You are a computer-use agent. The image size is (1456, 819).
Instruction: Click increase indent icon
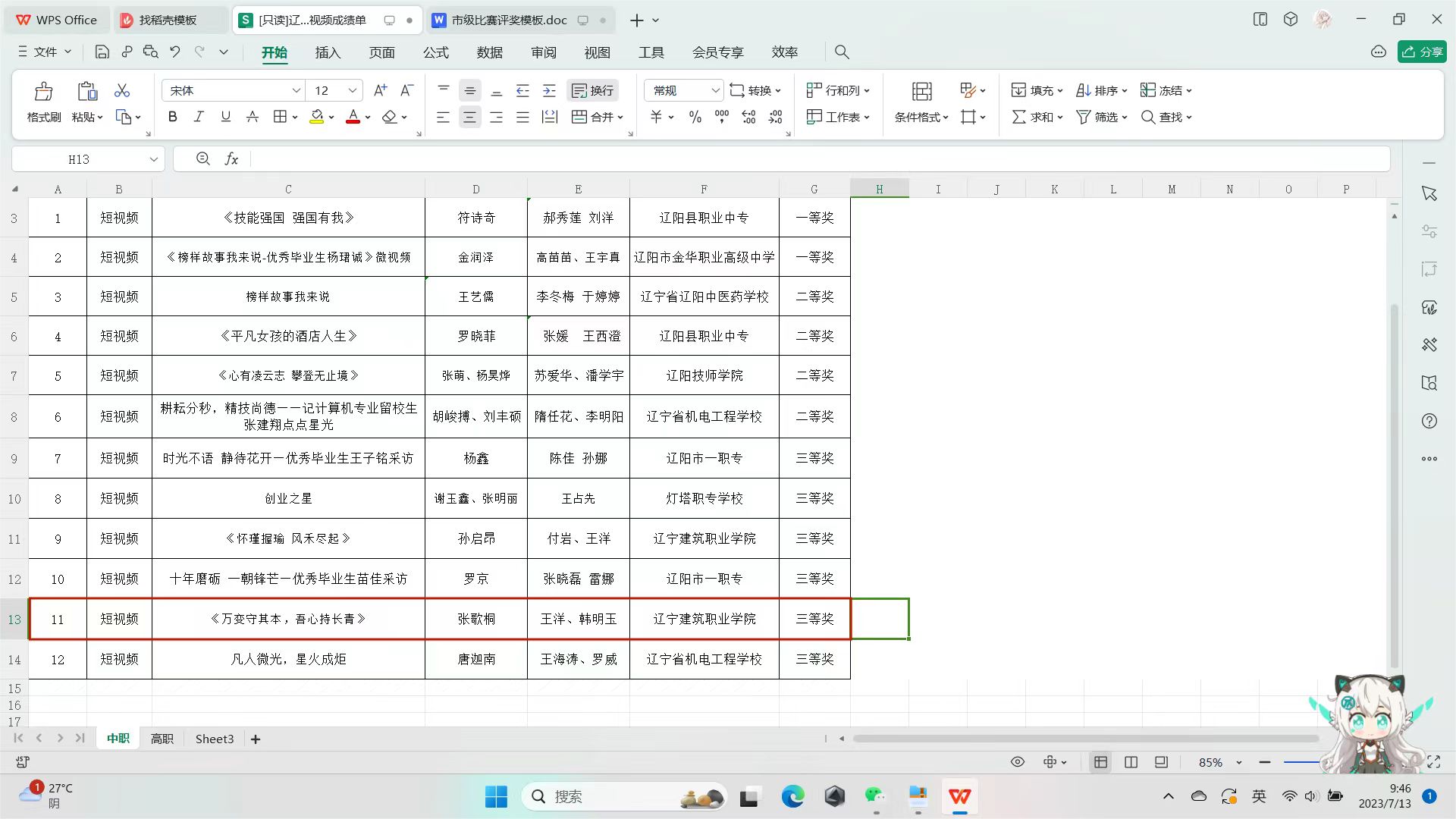pos(549,90)
